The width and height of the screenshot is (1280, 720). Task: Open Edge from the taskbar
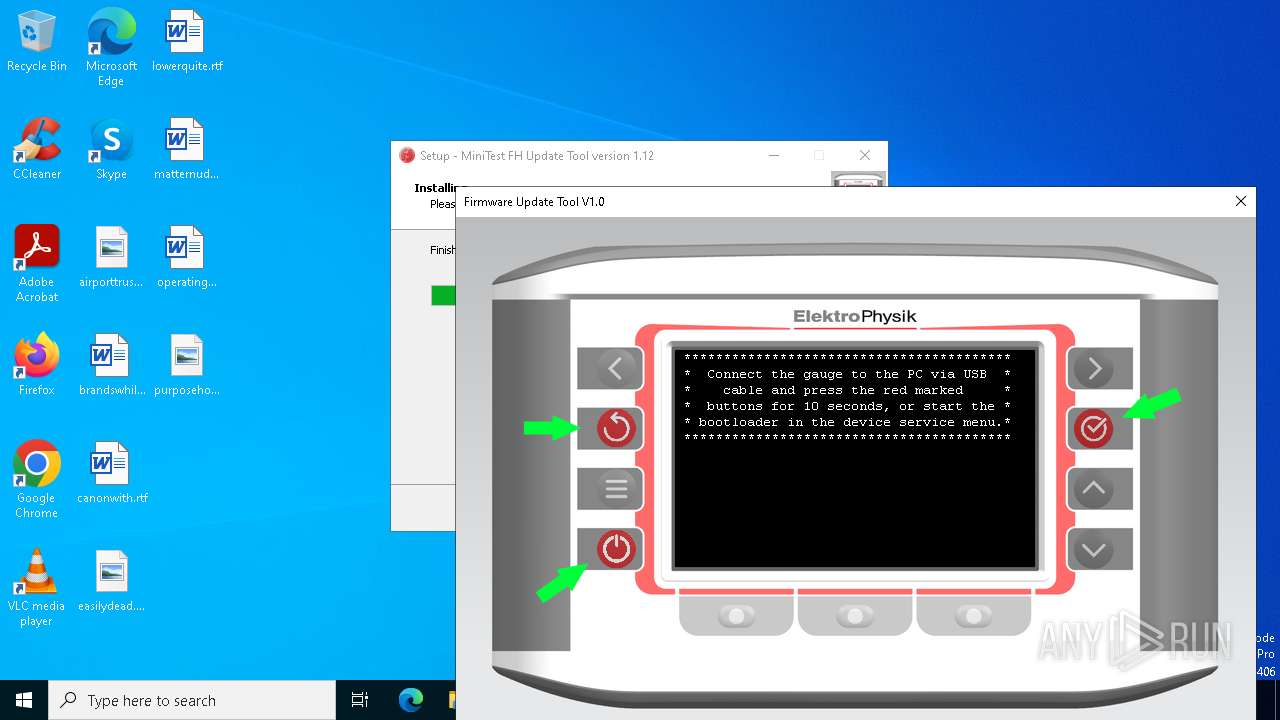tap(410, 700)
